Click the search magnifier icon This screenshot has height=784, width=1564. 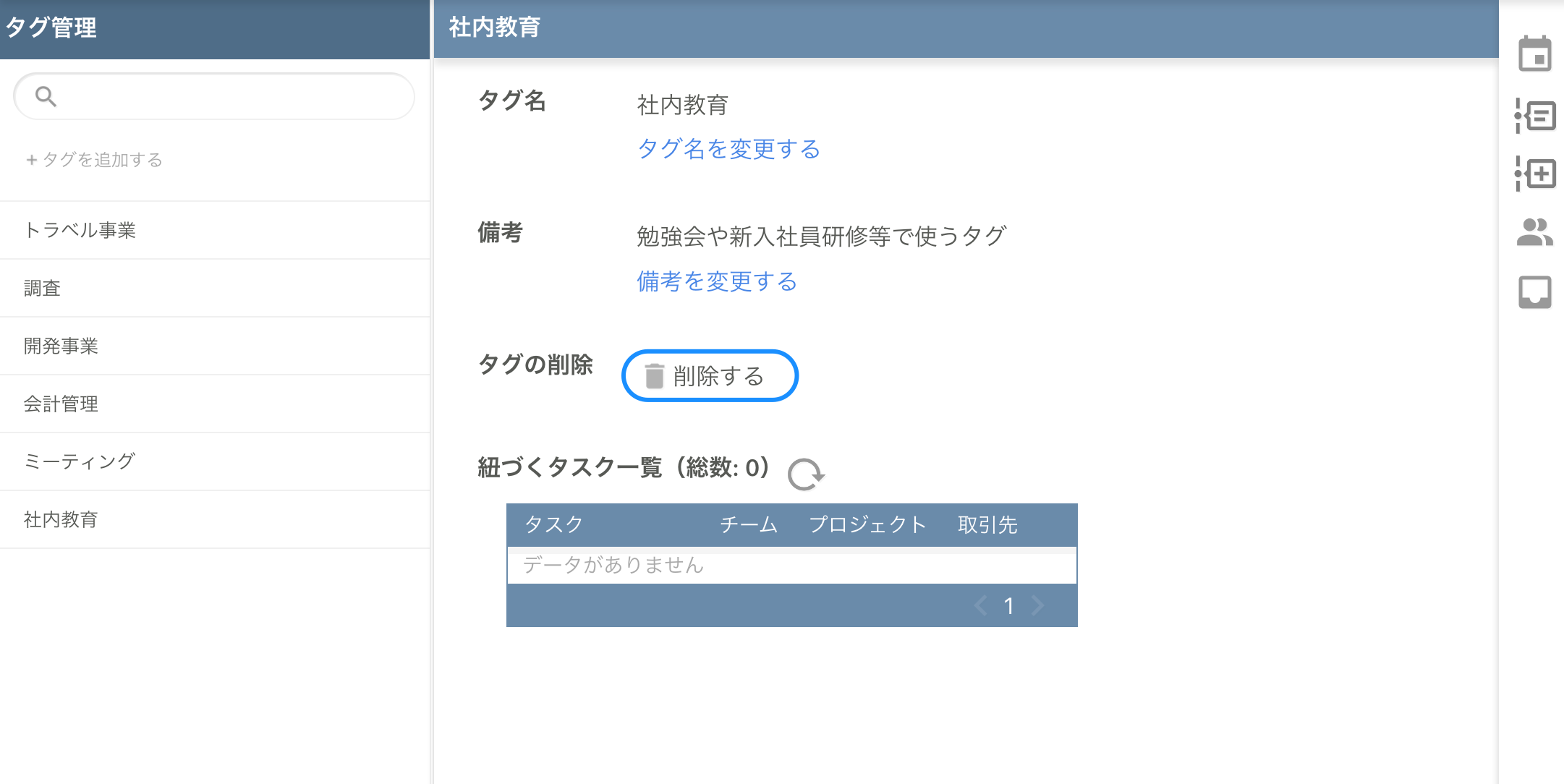[x=45, y=95]
